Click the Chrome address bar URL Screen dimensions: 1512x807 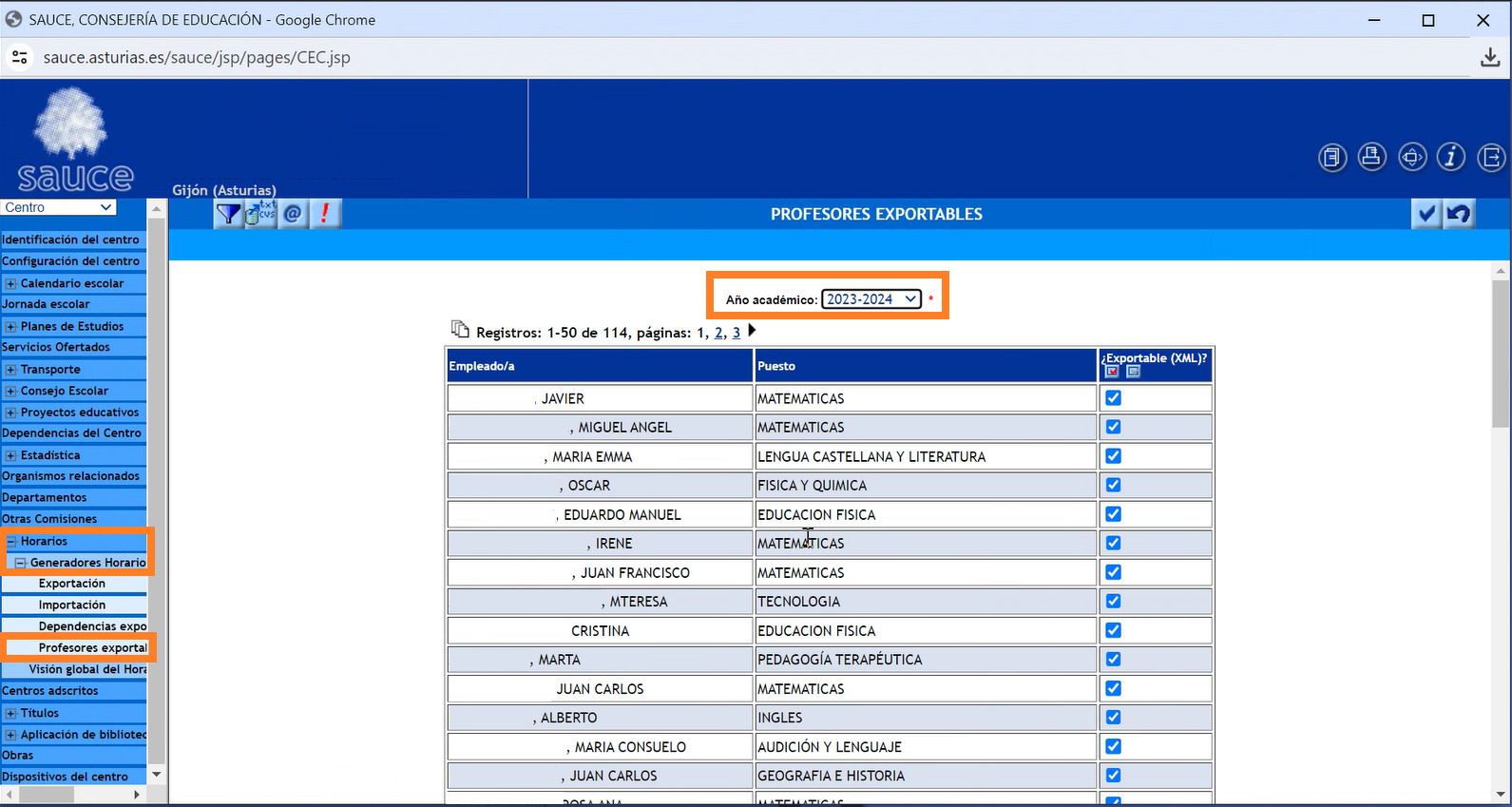point(197,57)
